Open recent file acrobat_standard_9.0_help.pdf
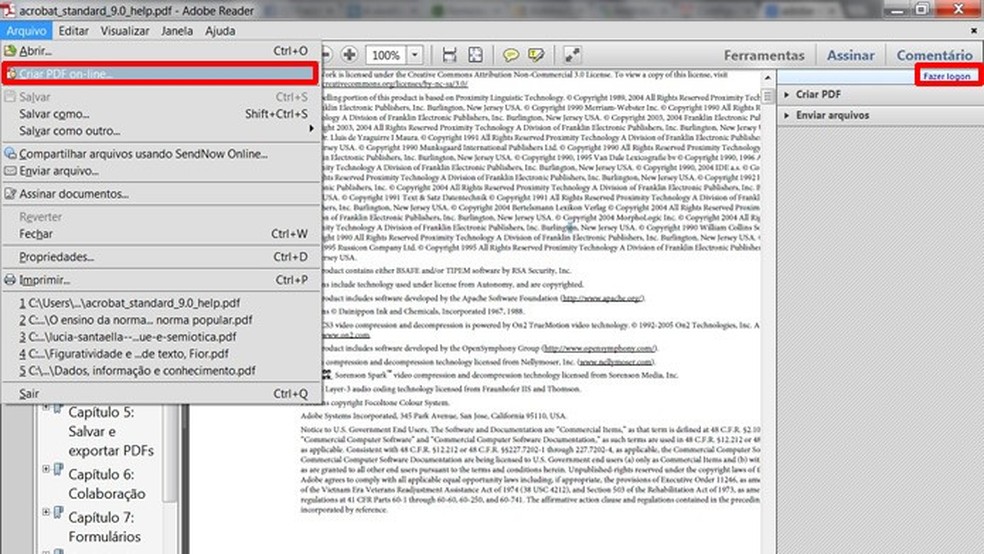 click(x=161, y=302)
